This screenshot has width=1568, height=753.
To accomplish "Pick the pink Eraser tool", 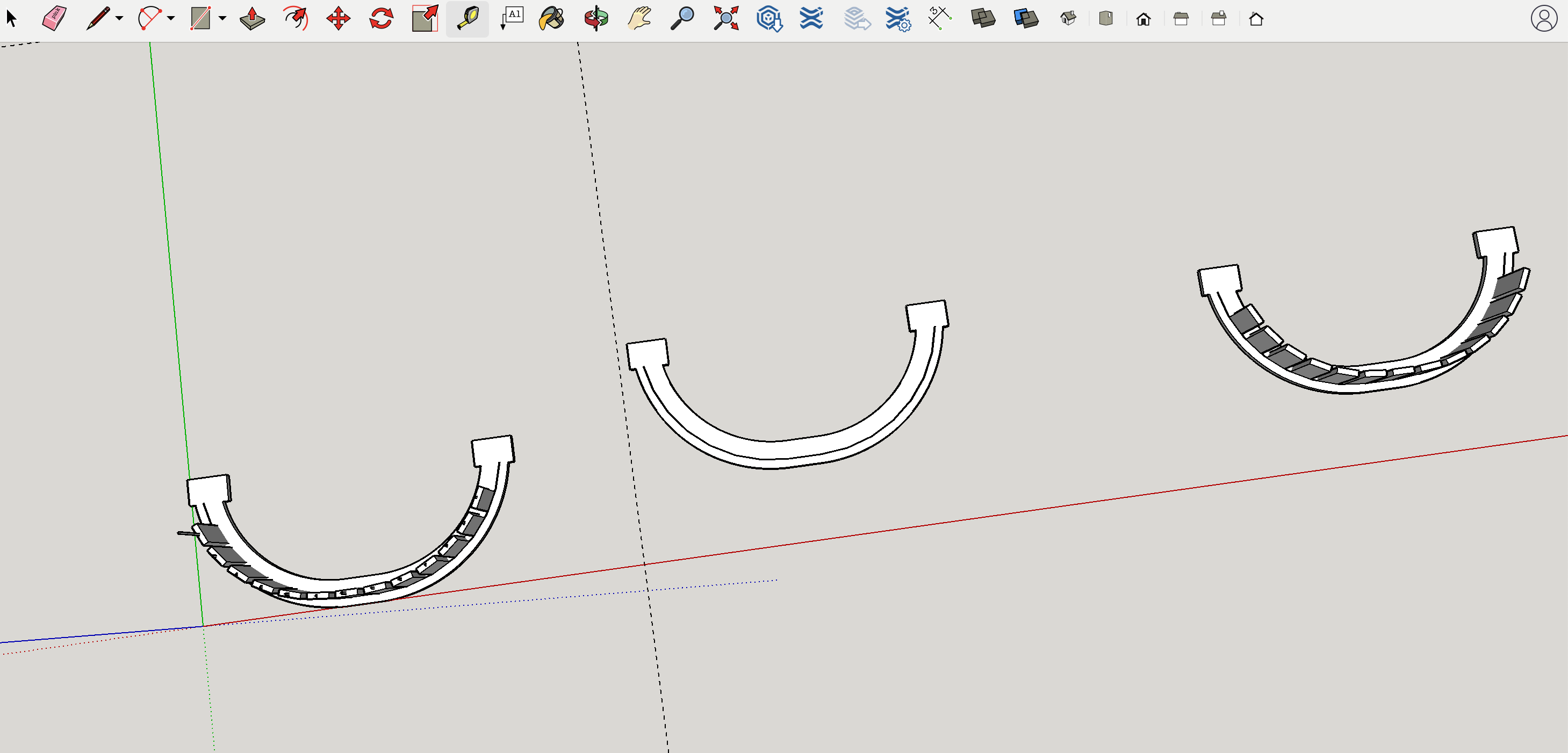I will [54, 18].
